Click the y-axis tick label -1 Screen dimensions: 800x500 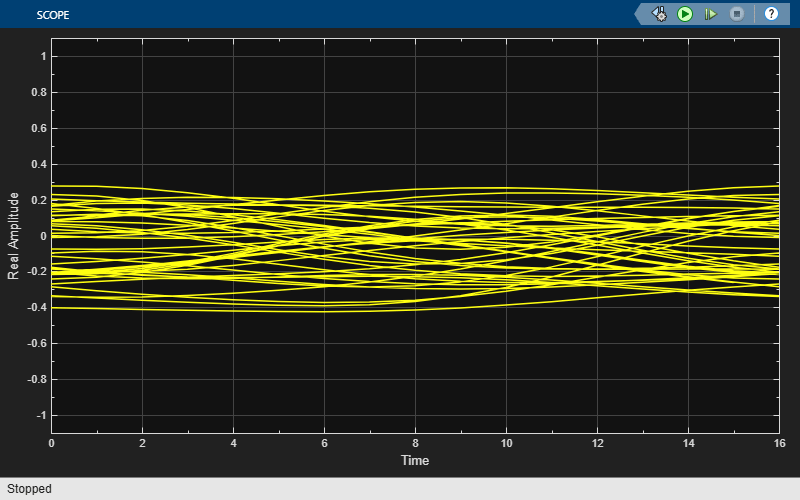(x=40, y=415)
